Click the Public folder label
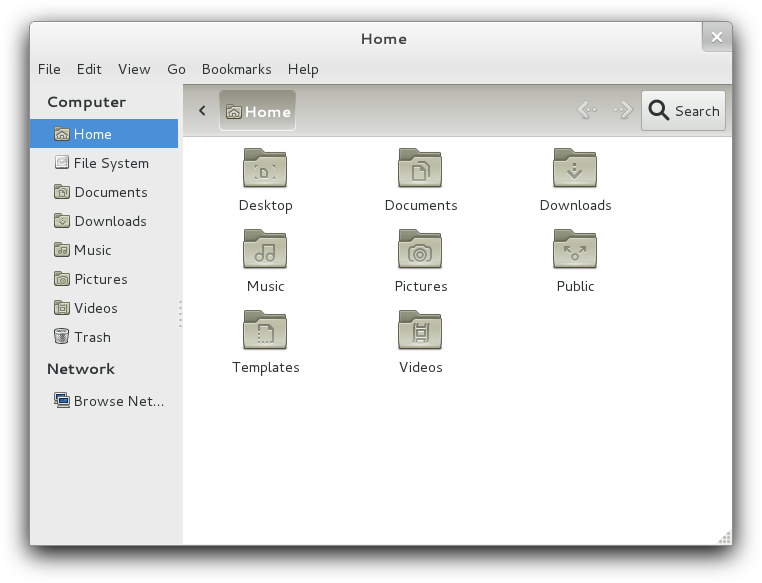The height and width of the screenshot is (583, 762). [x=575, y=286]
